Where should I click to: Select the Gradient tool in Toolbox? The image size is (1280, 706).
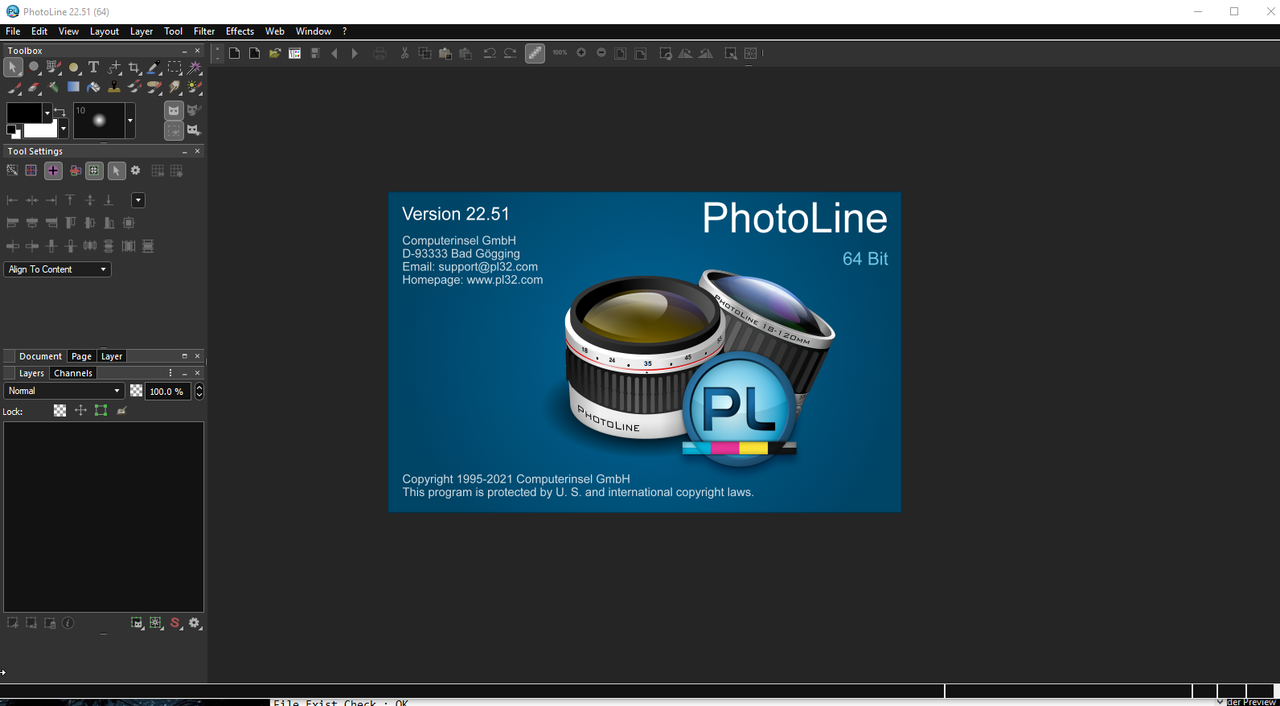tap(73, 87)
